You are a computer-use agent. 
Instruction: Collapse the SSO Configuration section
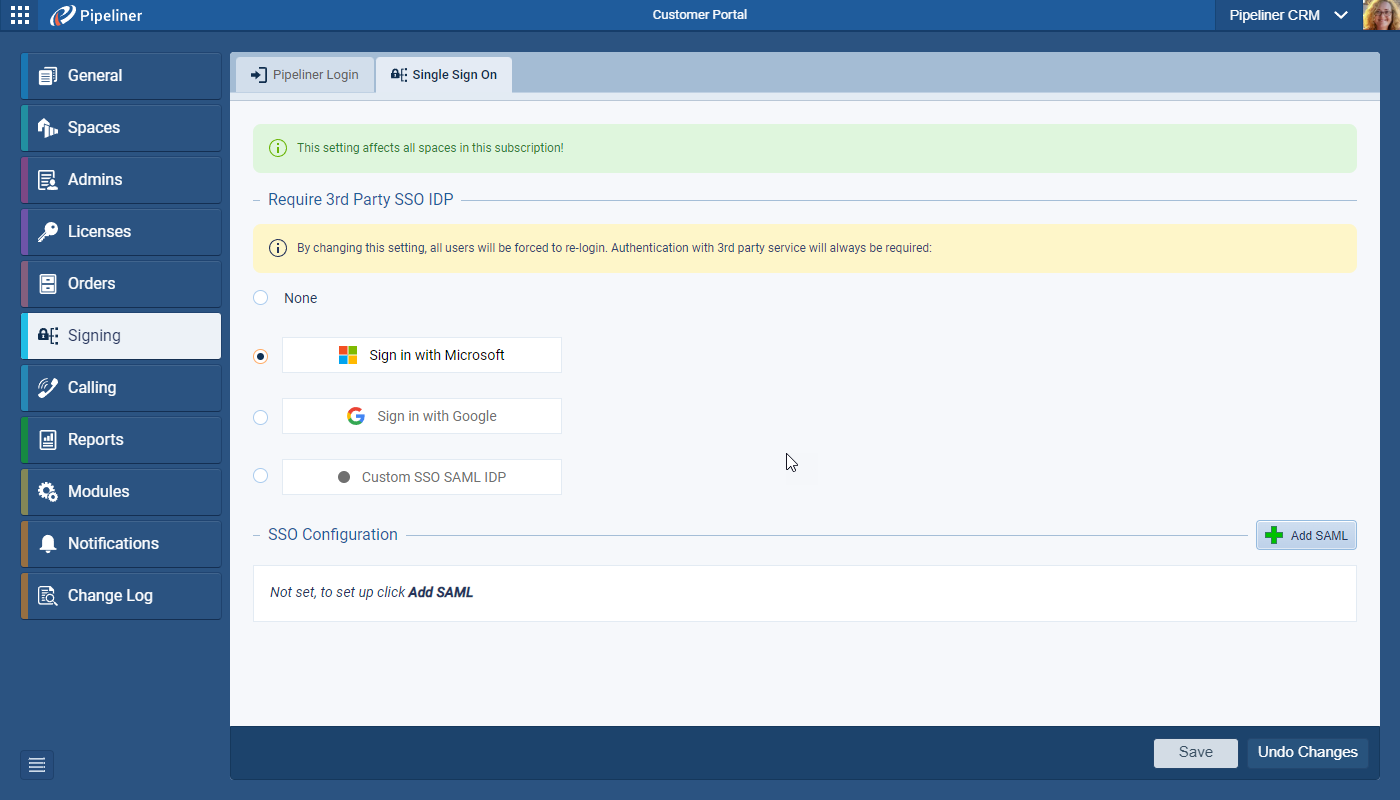coord(258,535)
